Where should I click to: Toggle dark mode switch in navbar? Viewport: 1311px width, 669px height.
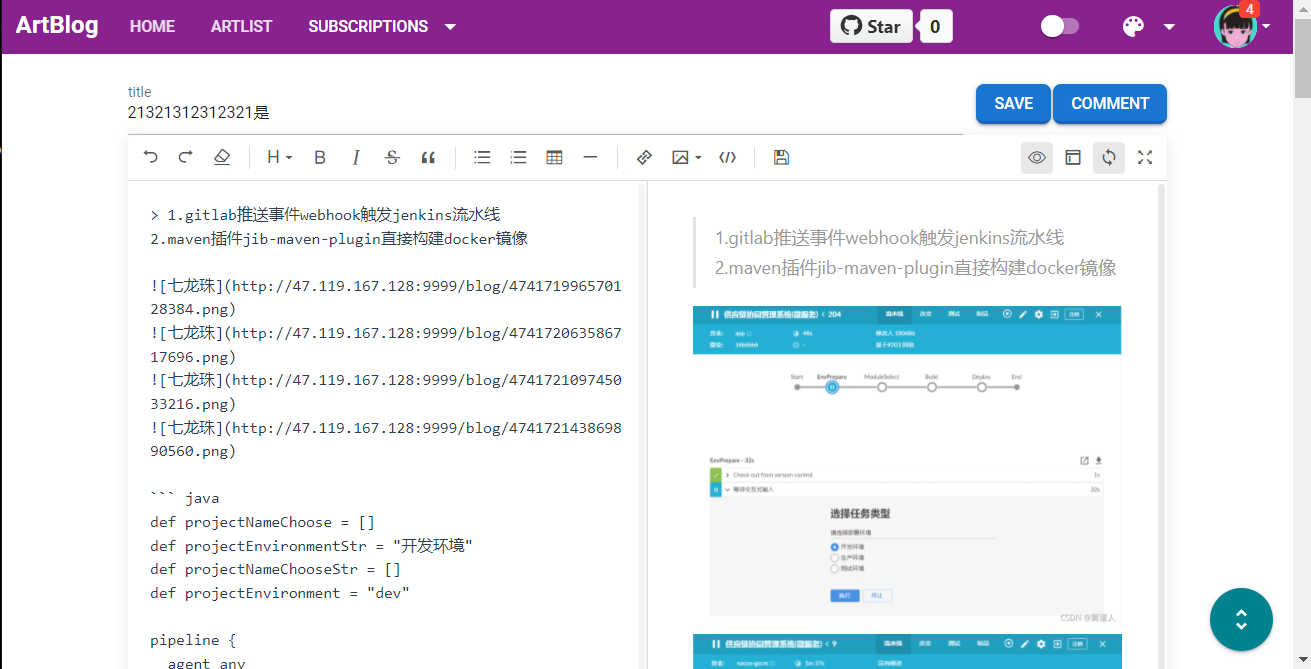coord(1059,26)
